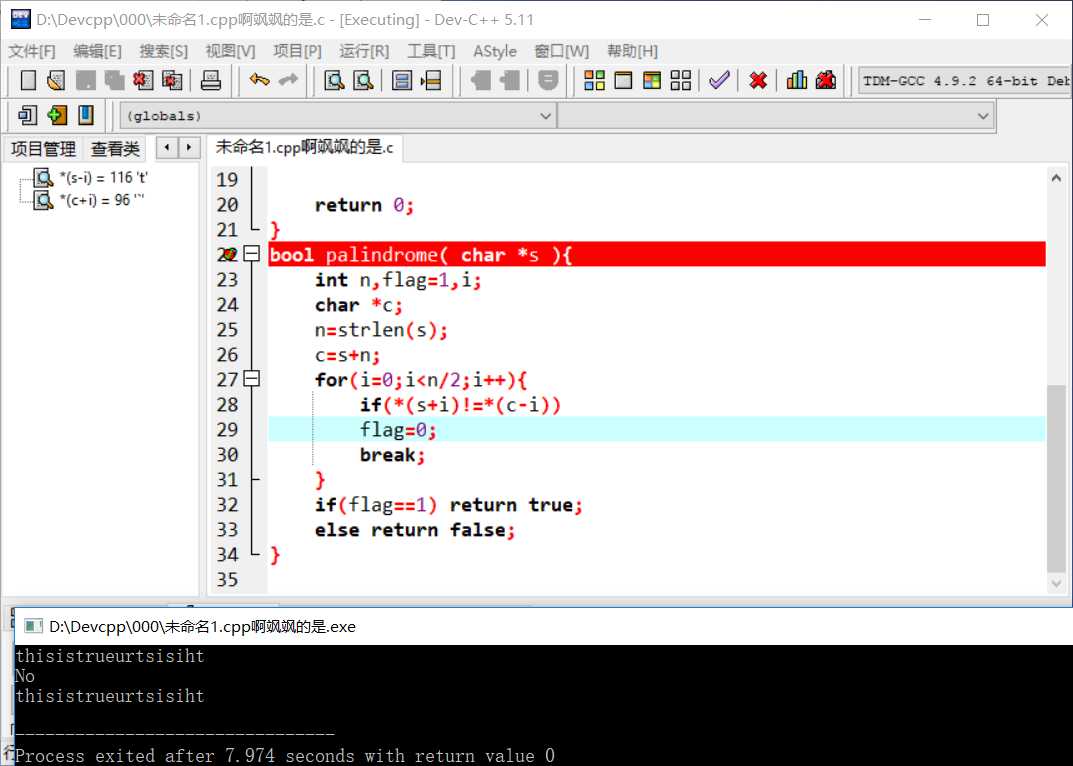Click the return 0; statement on line 20
Screen dimensions: 1073x766
[364, 205]
